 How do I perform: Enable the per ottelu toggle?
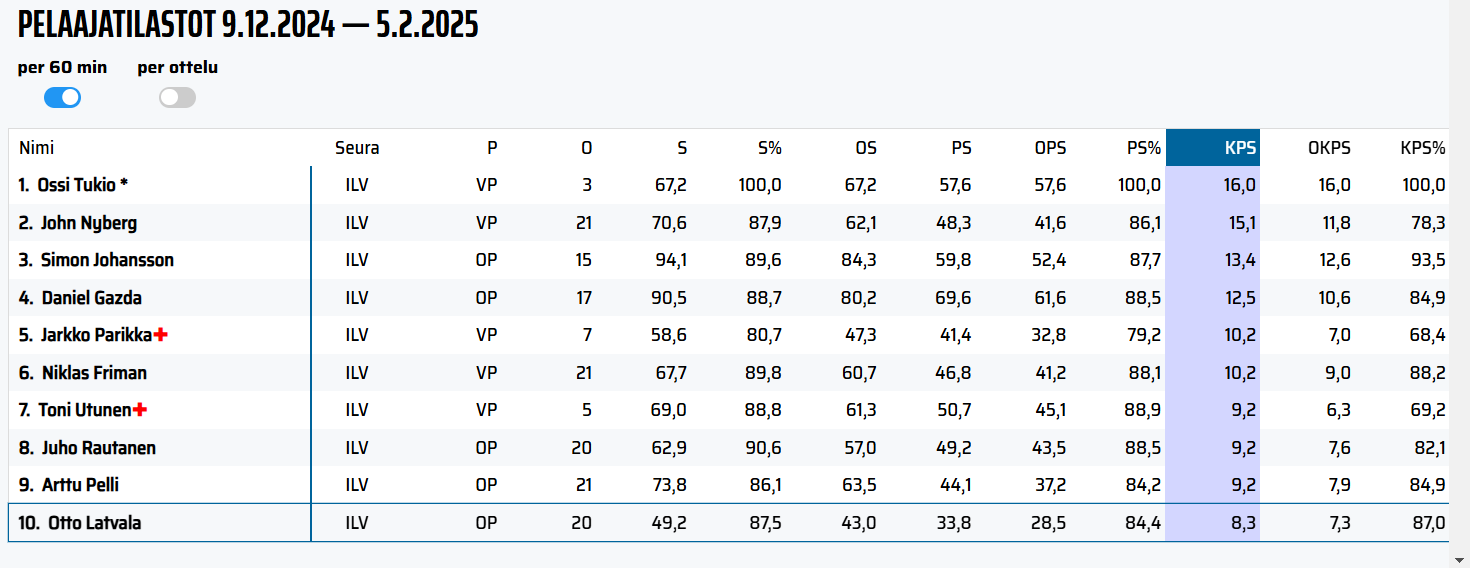pyautogui.click(x=177, y=97)
